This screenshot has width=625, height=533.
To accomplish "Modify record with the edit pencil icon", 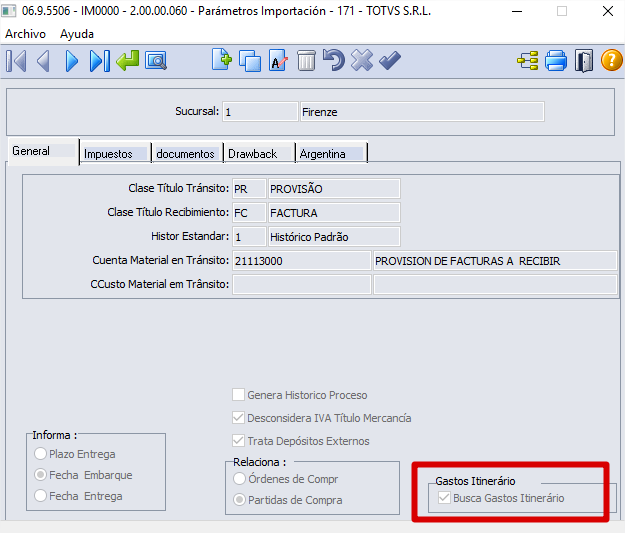I will click(278, 61).
